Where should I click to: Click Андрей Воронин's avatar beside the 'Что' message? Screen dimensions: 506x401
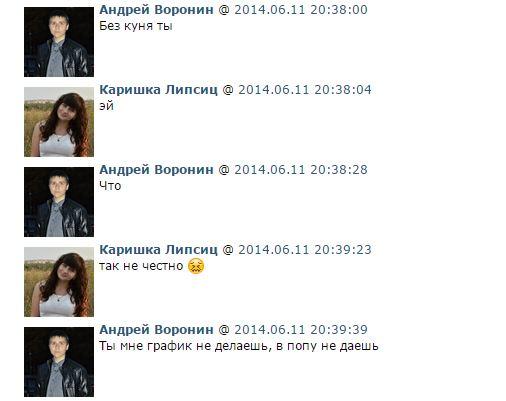pyautogui.click(x=59, y=202)
